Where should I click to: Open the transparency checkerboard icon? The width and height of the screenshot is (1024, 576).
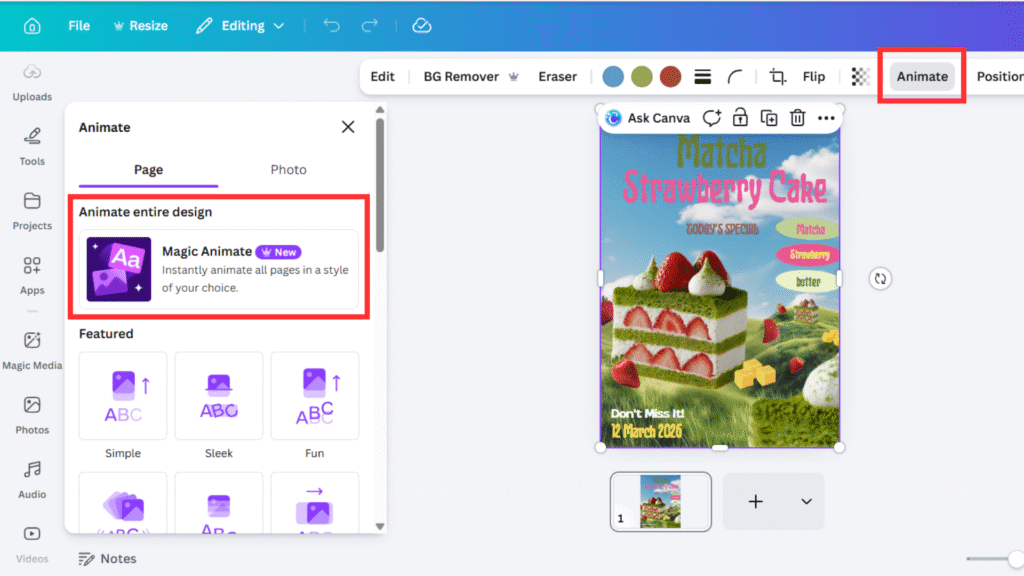(860, 77)
